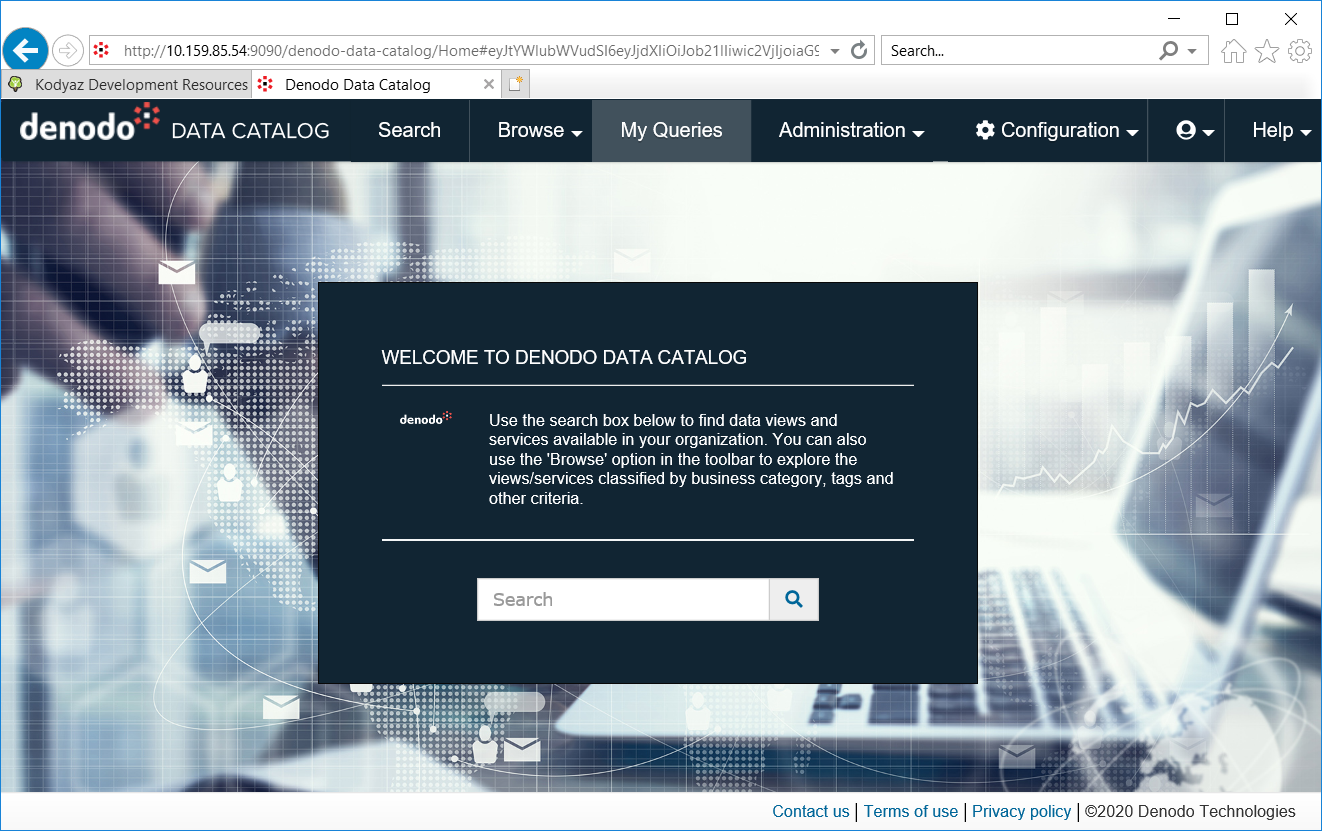
Task: Open Favorites star icon
Action: tap(1267, 50)
